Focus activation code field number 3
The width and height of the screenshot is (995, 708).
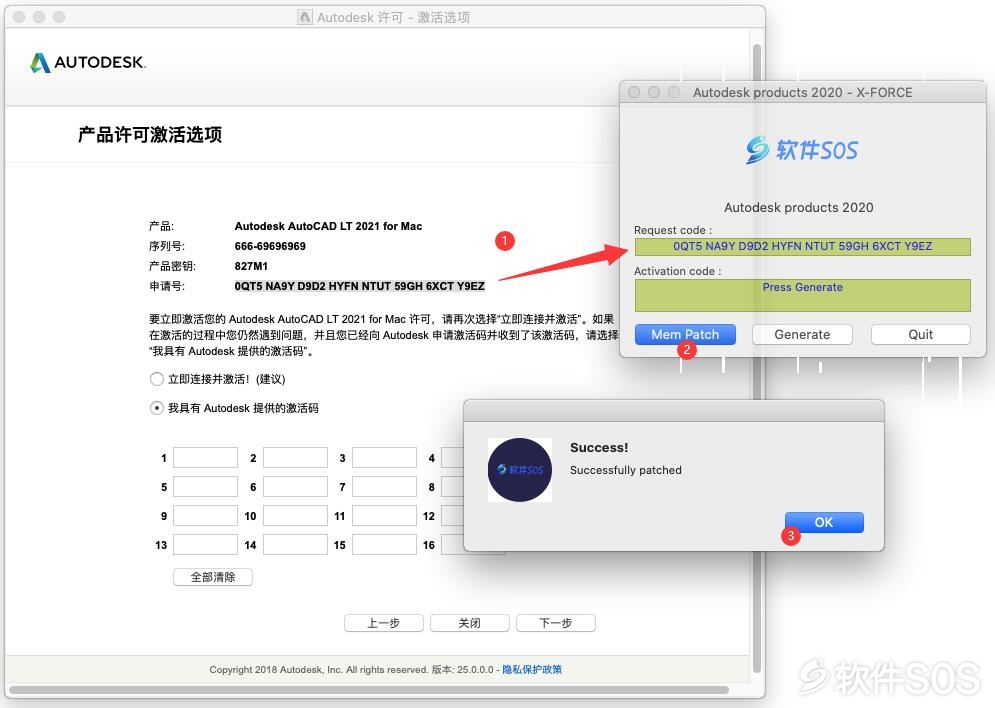pos(385,457)
